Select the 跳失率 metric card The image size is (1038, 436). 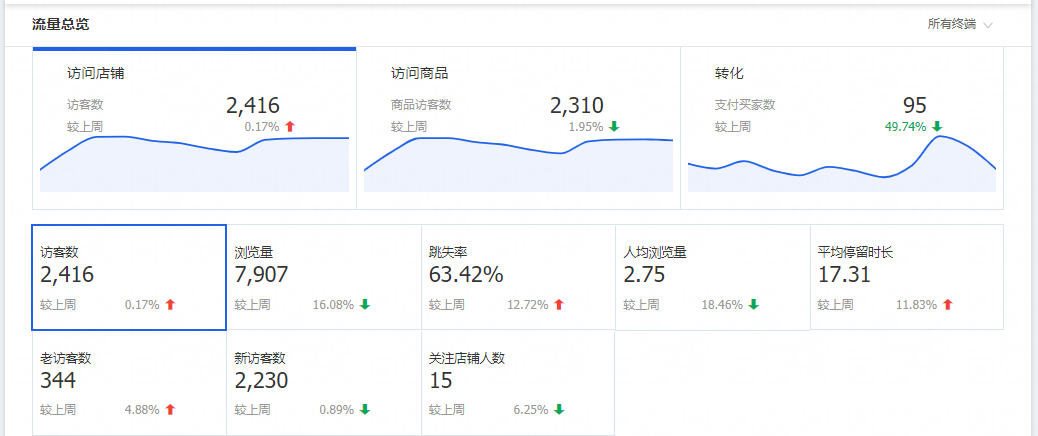517,277
